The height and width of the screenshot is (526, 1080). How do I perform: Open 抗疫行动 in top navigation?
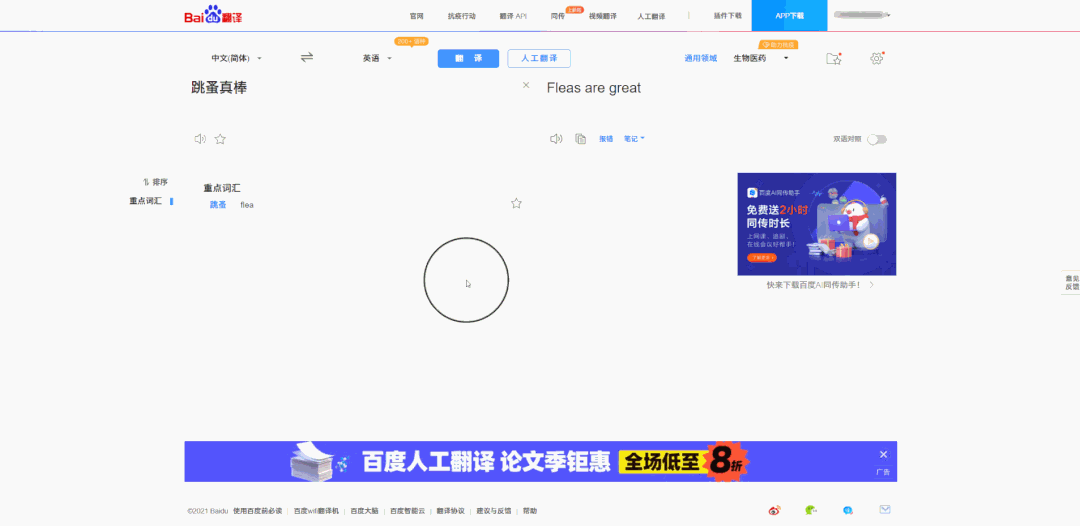pyautogui.click(x=461, y=16)
